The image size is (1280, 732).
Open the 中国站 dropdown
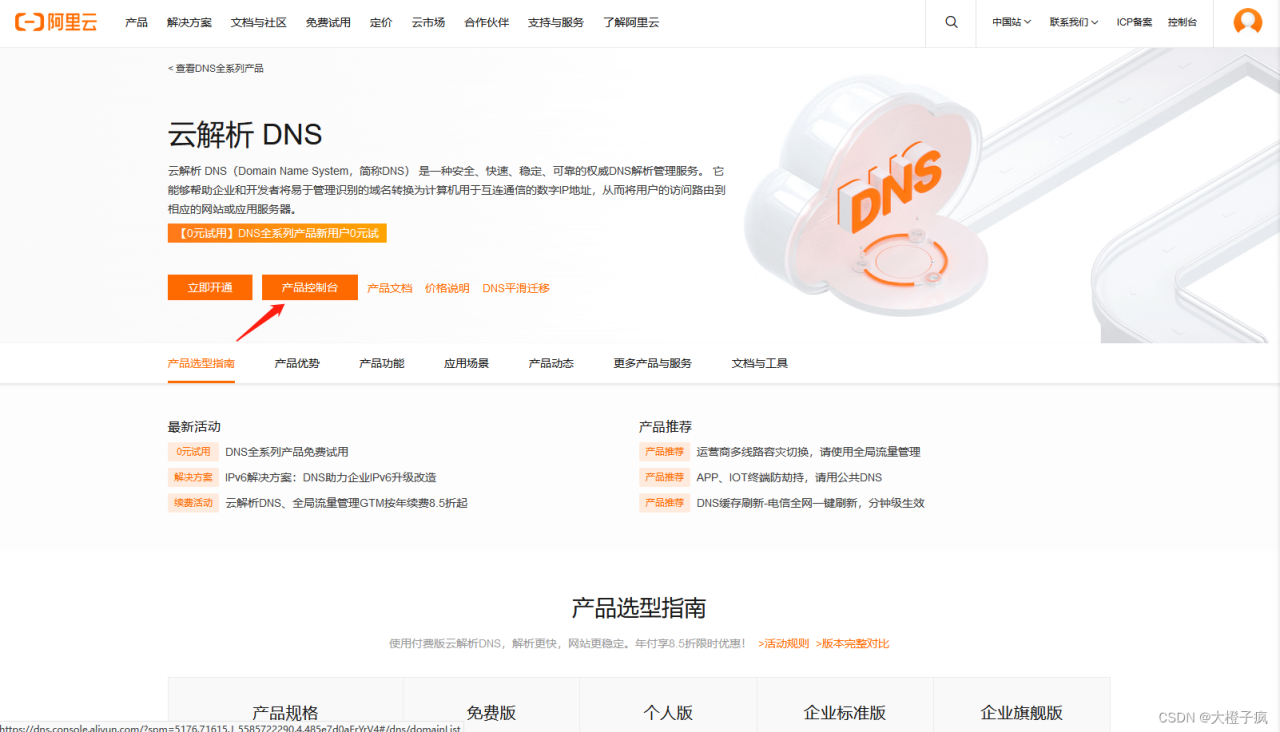(x=1010, y=22)
